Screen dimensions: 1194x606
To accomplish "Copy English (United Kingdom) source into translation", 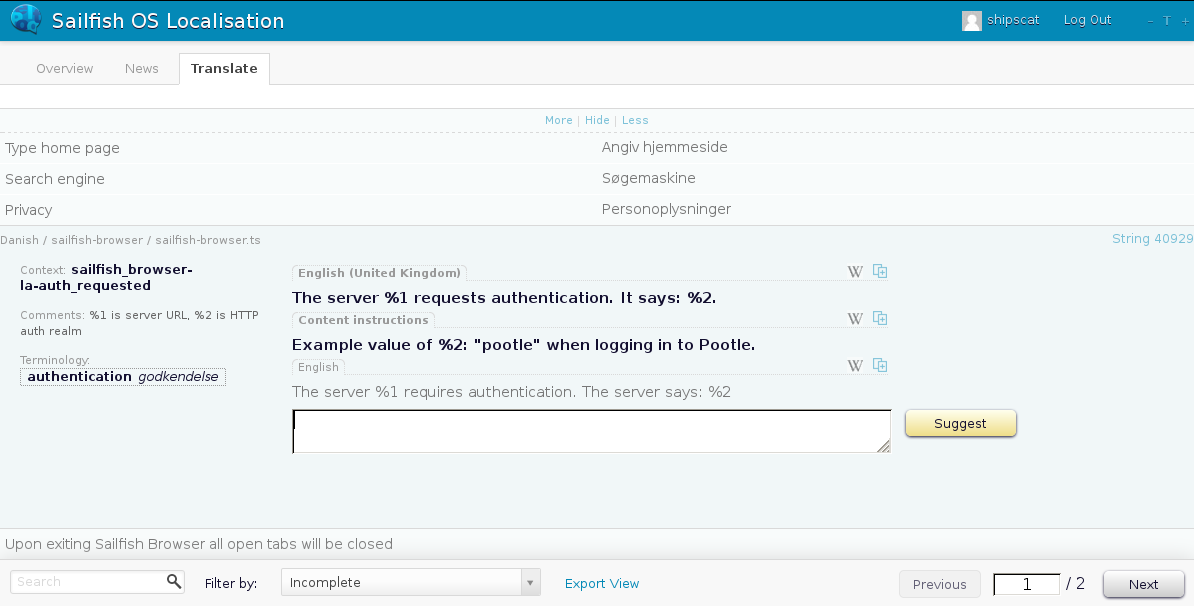I will tap(880, 271).
